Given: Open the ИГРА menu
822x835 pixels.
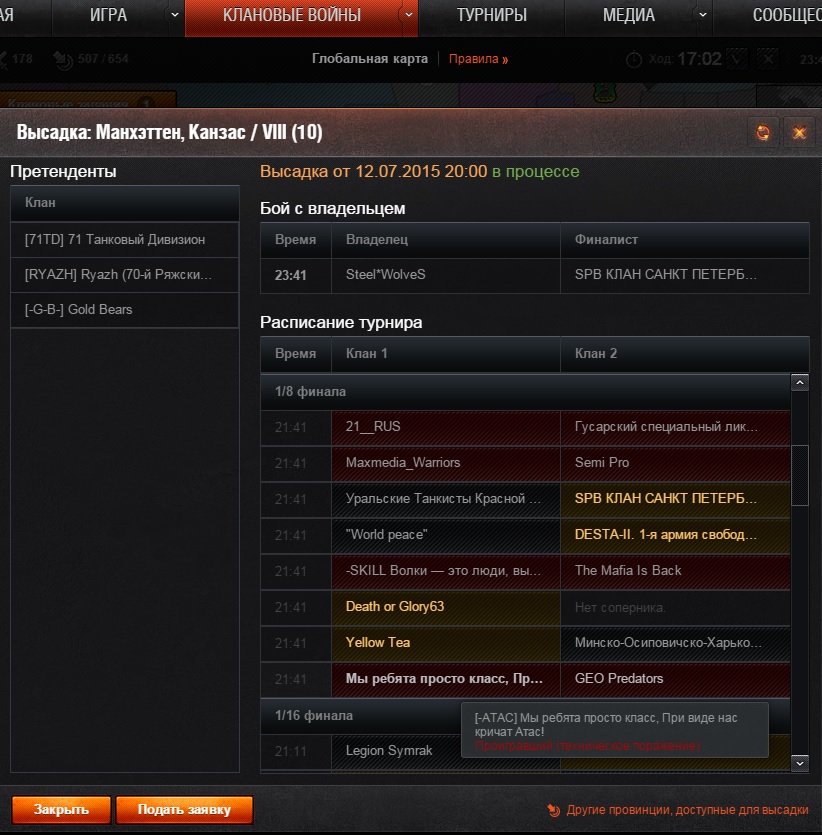Looking at the screenshot, I should pyautogui.click(x=108, y=15).
